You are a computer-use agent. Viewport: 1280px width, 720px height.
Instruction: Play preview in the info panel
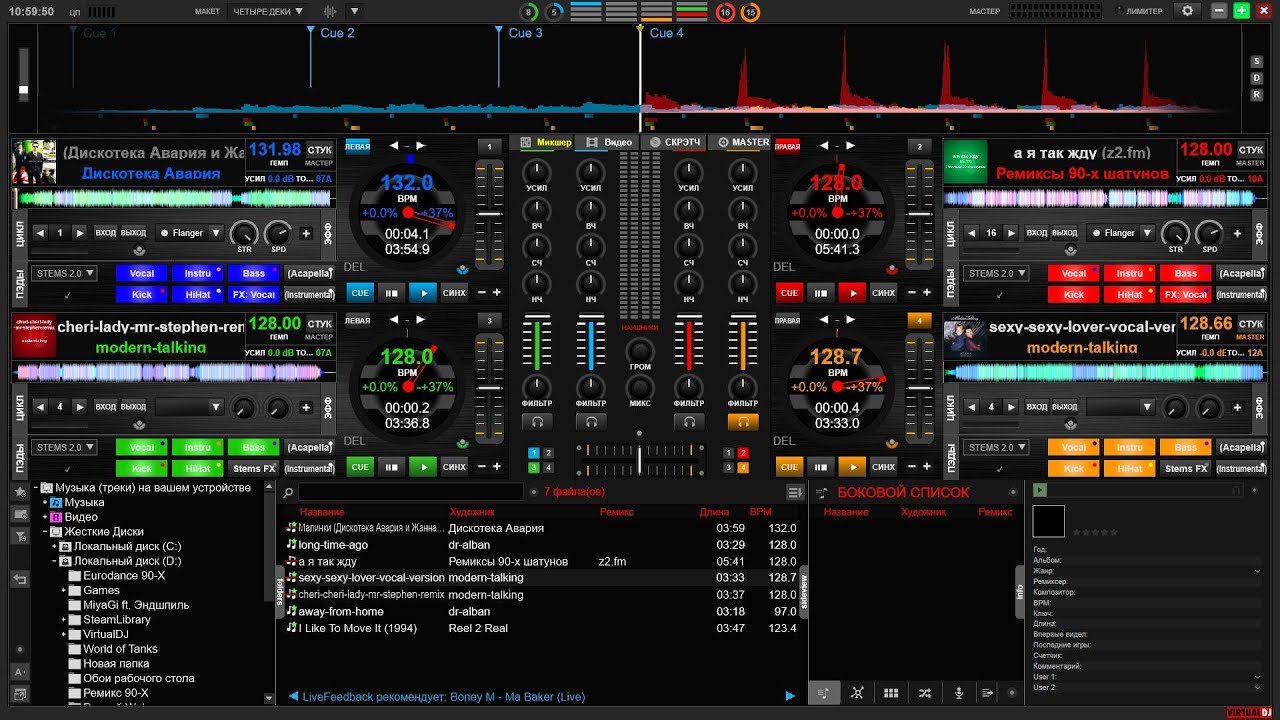[1040, 490]
